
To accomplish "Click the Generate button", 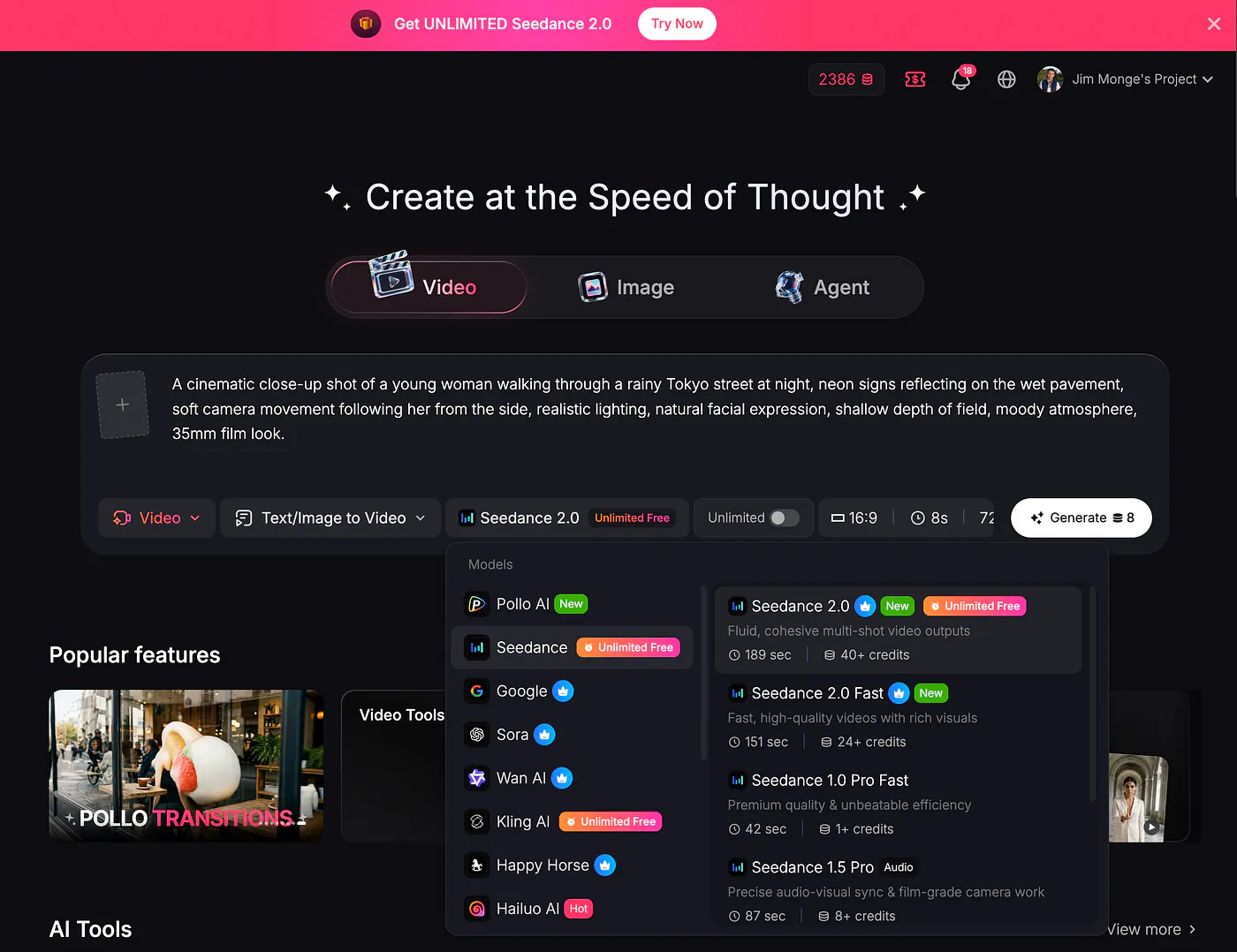I will pos(1081,518).
